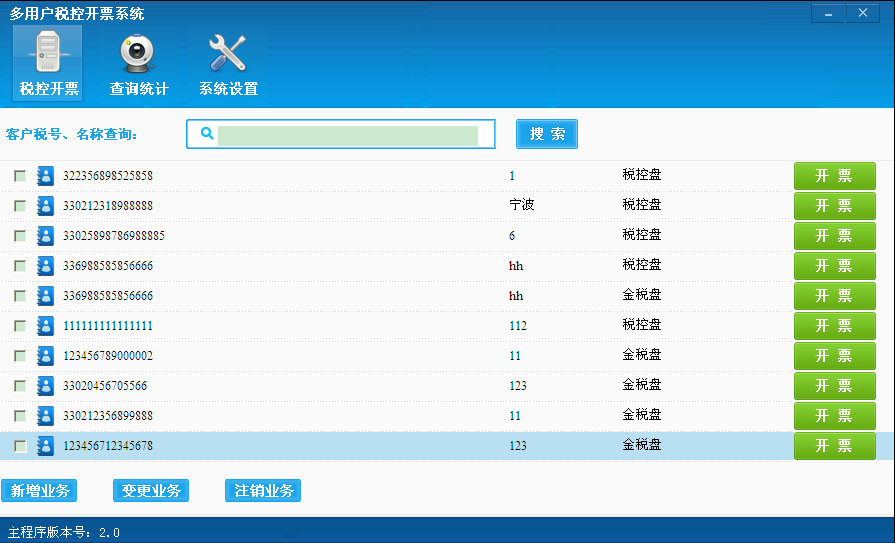
Task: Click contact icon for 322356898525858
Action: (x=45, y=176)
